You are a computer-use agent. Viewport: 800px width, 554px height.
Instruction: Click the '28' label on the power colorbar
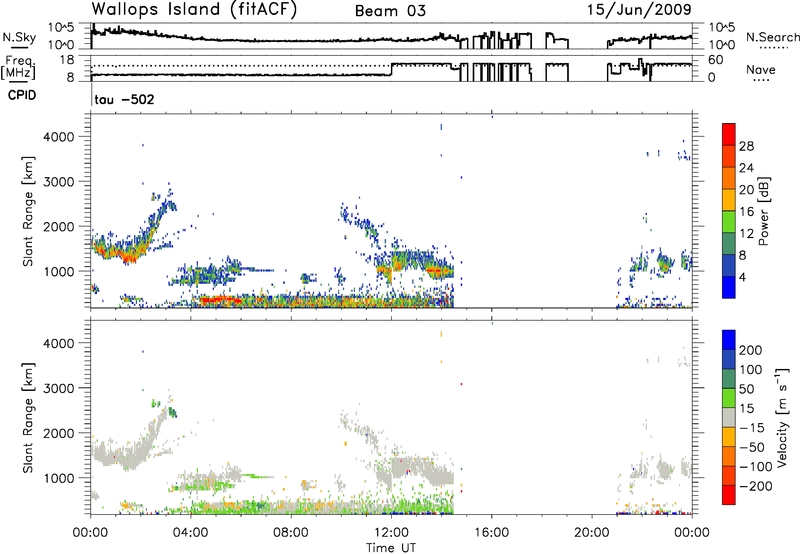click(746, 146)
